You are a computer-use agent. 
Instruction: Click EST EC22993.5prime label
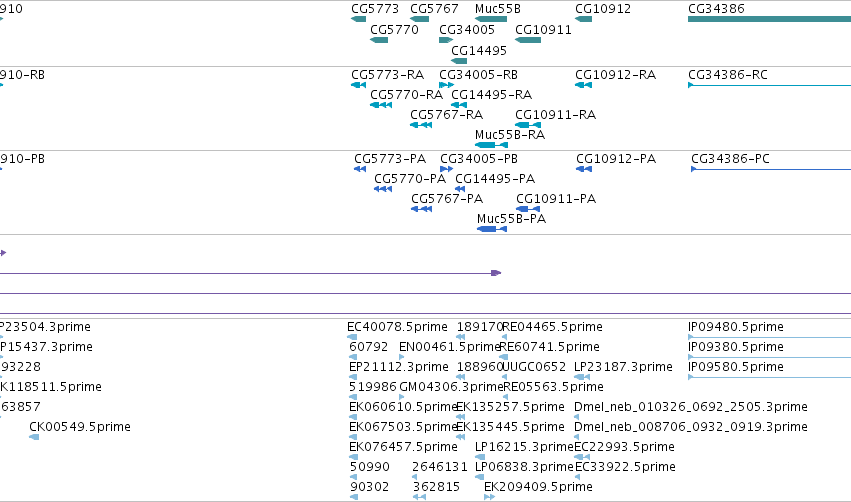point(625,447)
